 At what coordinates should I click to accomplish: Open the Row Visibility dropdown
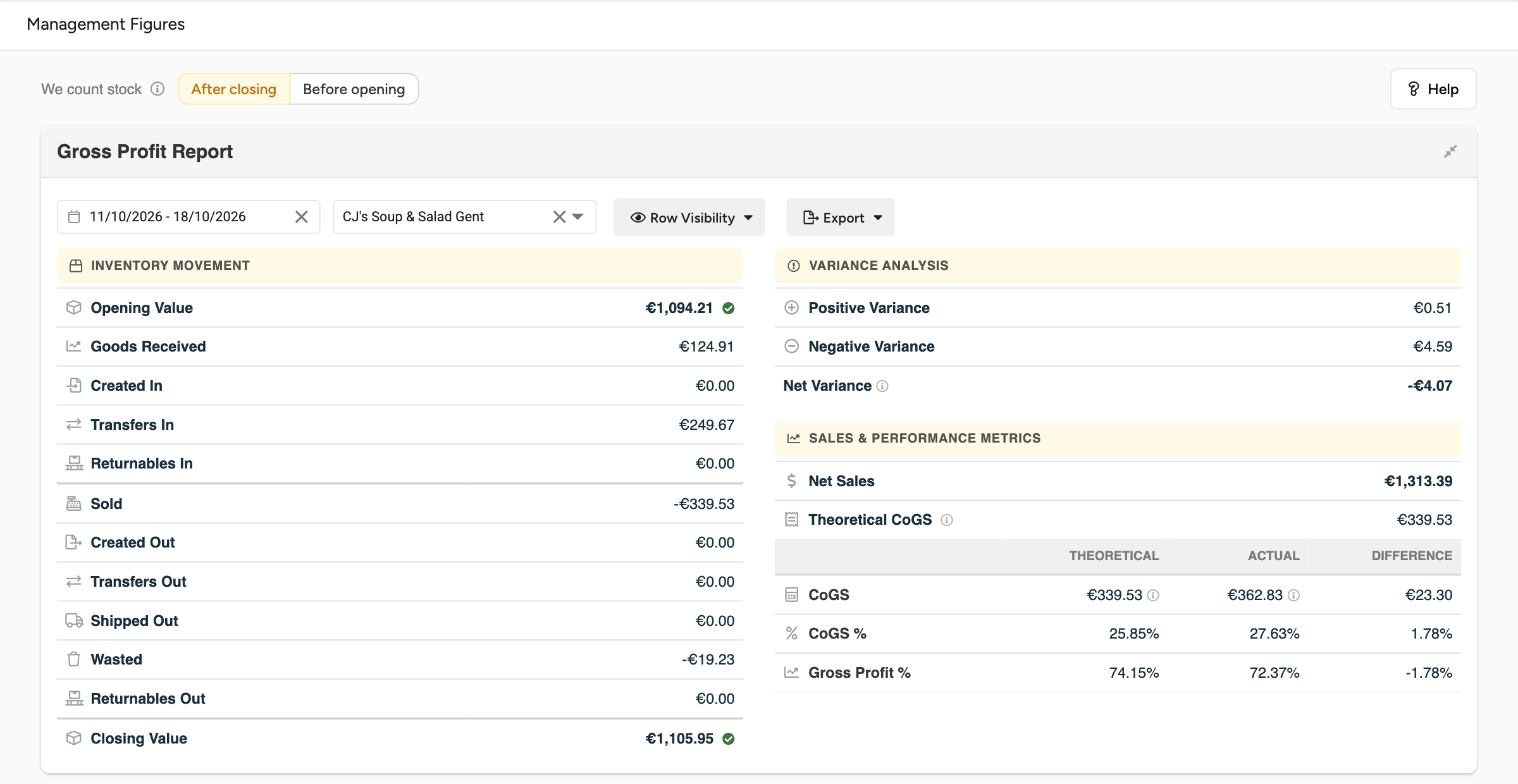coord(689,217)
